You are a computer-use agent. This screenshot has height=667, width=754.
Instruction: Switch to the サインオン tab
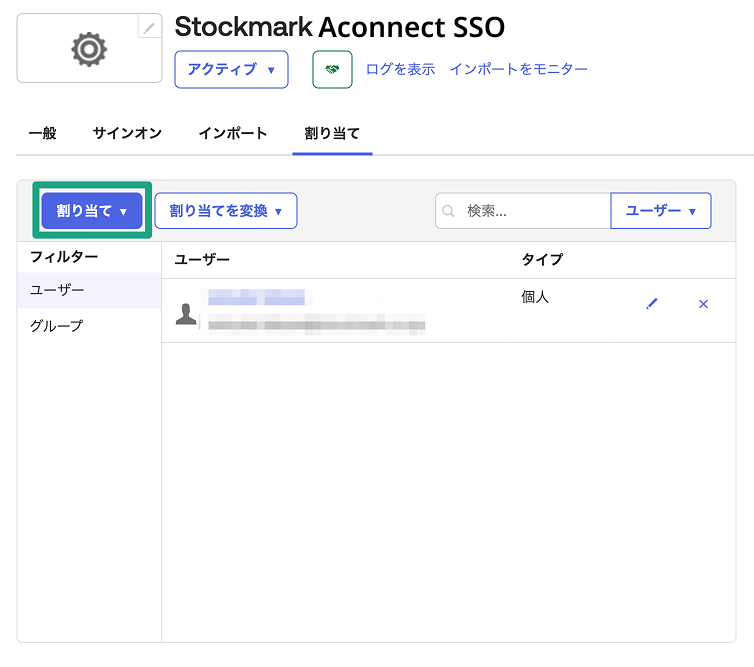click(127, 133)
